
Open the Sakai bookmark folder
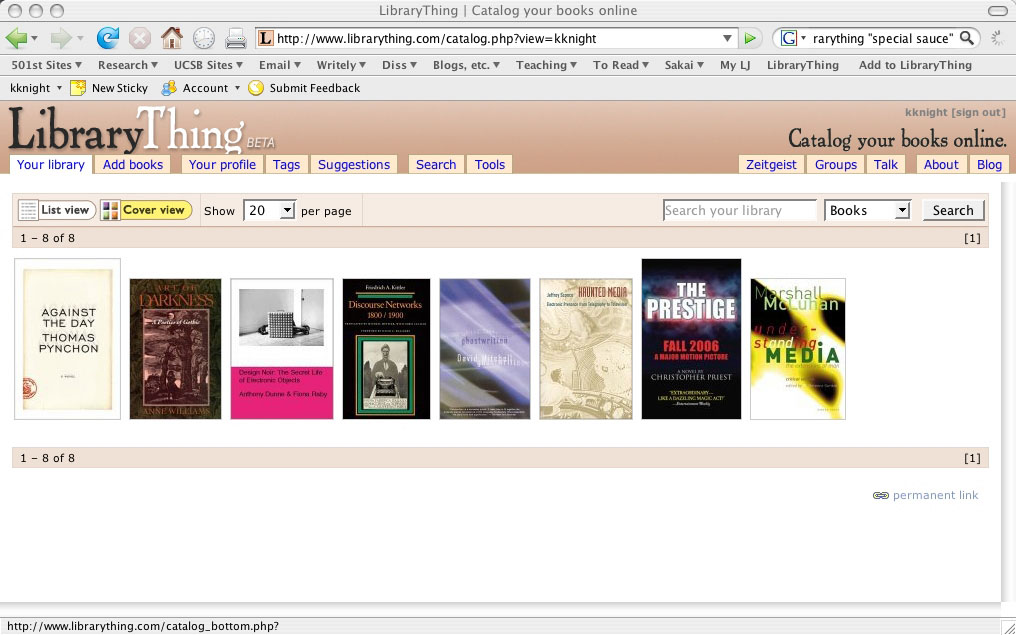coord(684,65)
